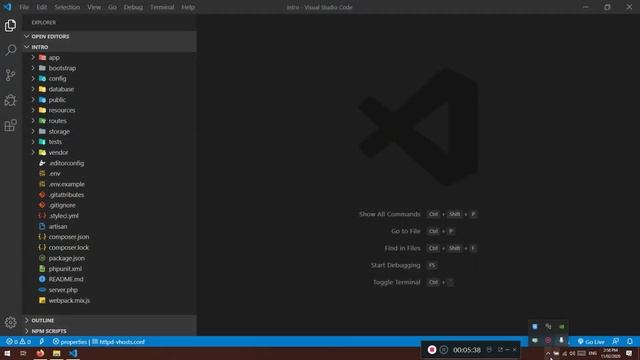Image resolution: width=640 pixels, height=360 pixels.
Task: Click the lightning icon in status bar
Action: point(42,342)
